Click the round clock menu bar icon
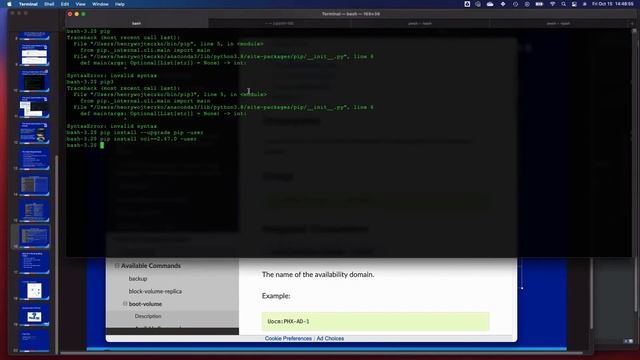 tap(516, 4)
